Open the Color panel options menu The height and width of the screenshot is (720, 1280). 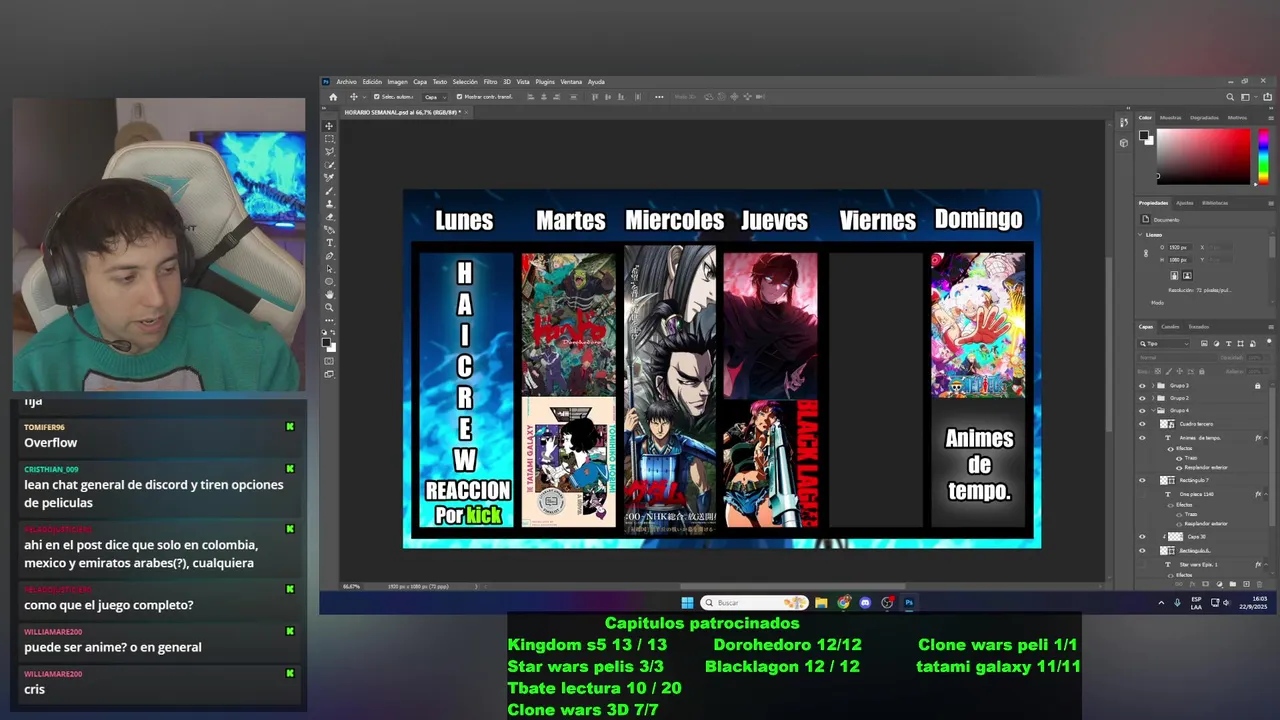pyautogui.click(x=1271, y=118)
